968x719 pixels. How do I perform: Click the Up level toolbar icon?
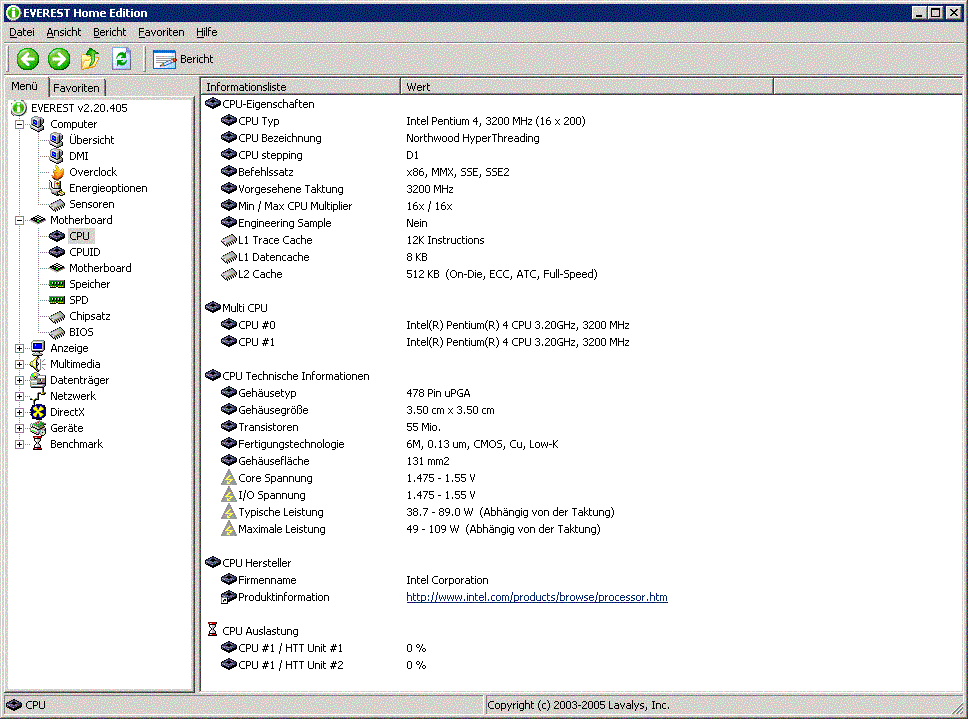(x=90, y=59)
